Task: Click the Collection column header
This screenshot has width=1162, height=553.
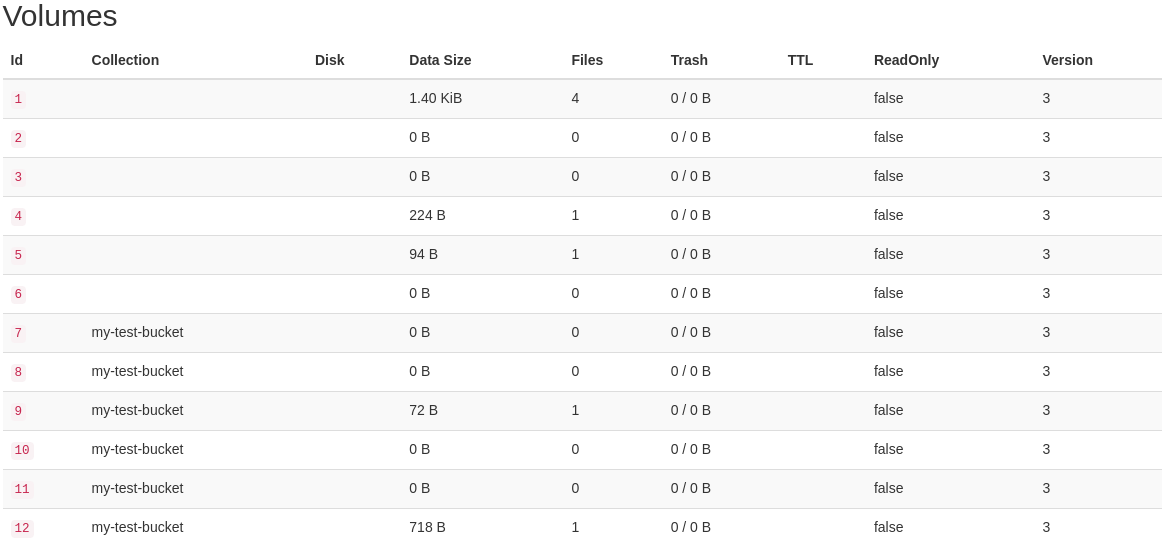Action: coord(125,60)
